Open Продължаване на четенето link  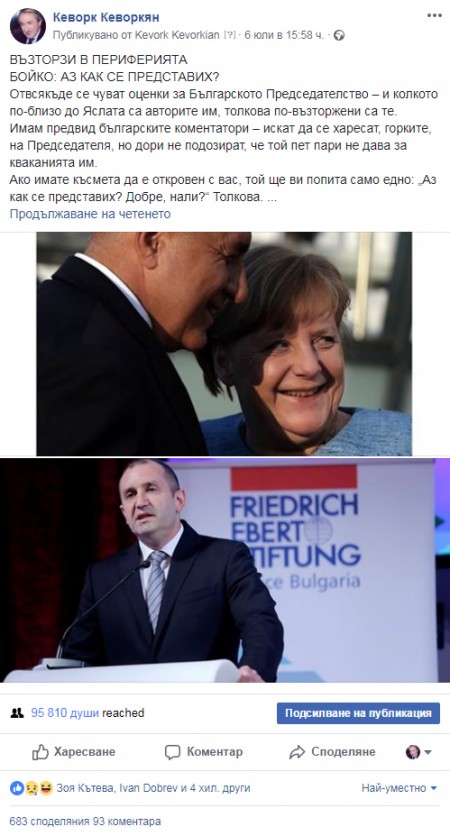90,214
